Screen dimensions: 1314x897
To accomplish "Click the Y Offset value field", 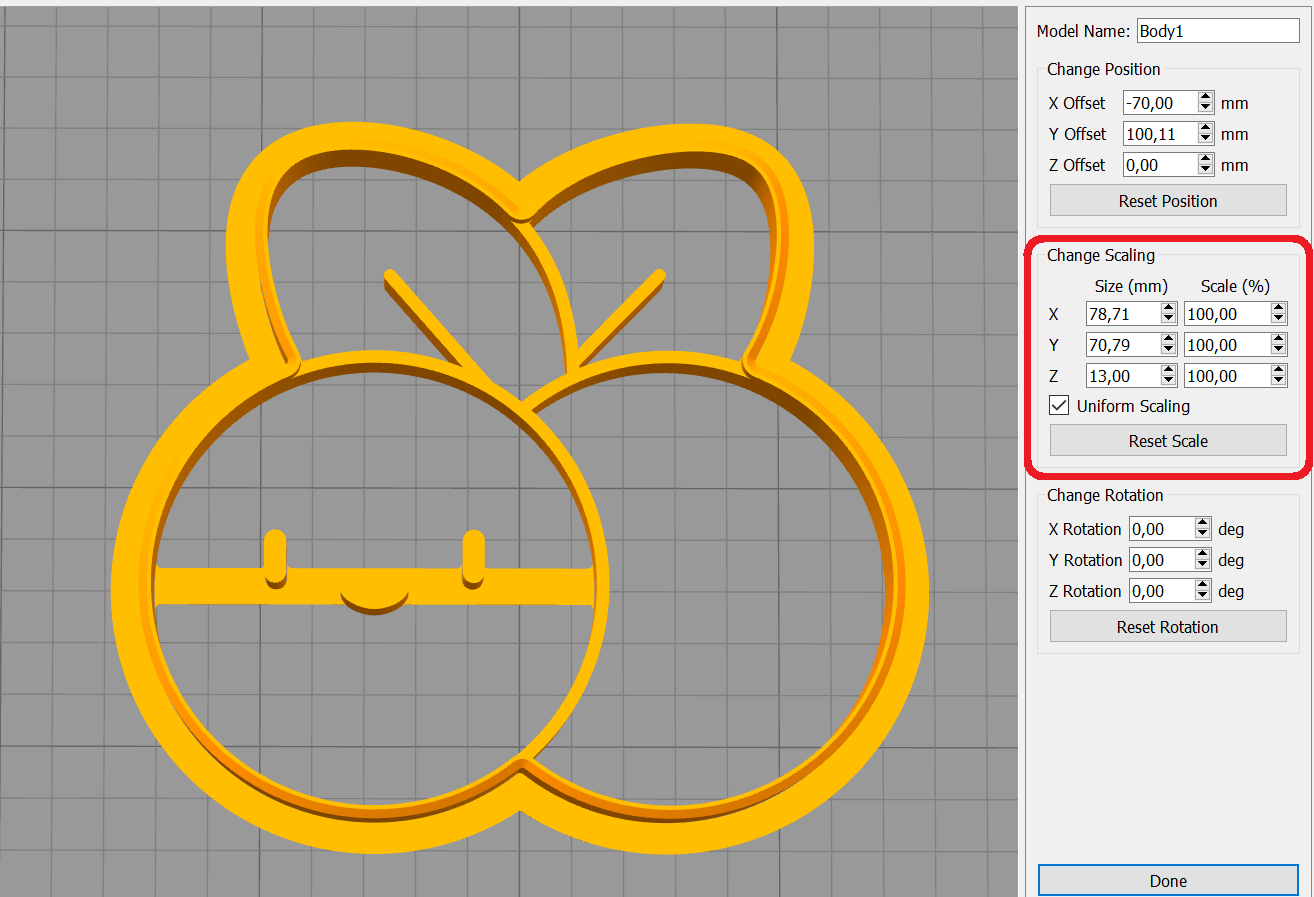I will pos(1160,134).
